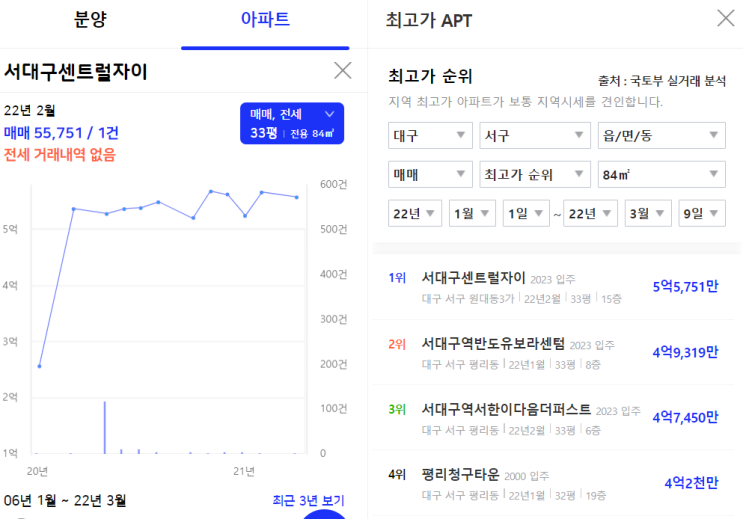Switch to the 분양 tab
The width and height of the screenshot is (743, 519).
pos(90,20)
